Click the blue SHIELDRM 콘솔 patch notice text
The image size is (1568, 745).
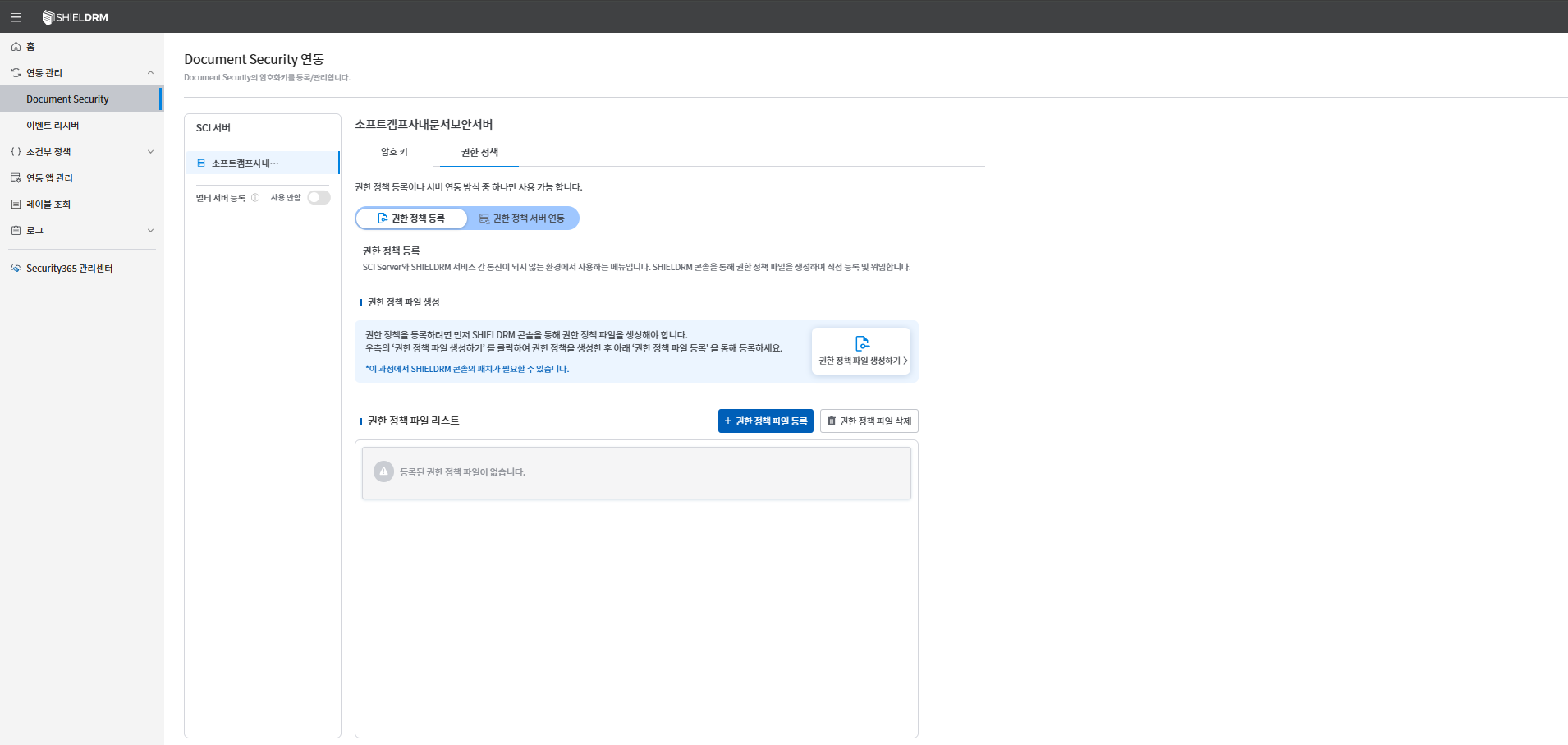(x=467, y=369)
